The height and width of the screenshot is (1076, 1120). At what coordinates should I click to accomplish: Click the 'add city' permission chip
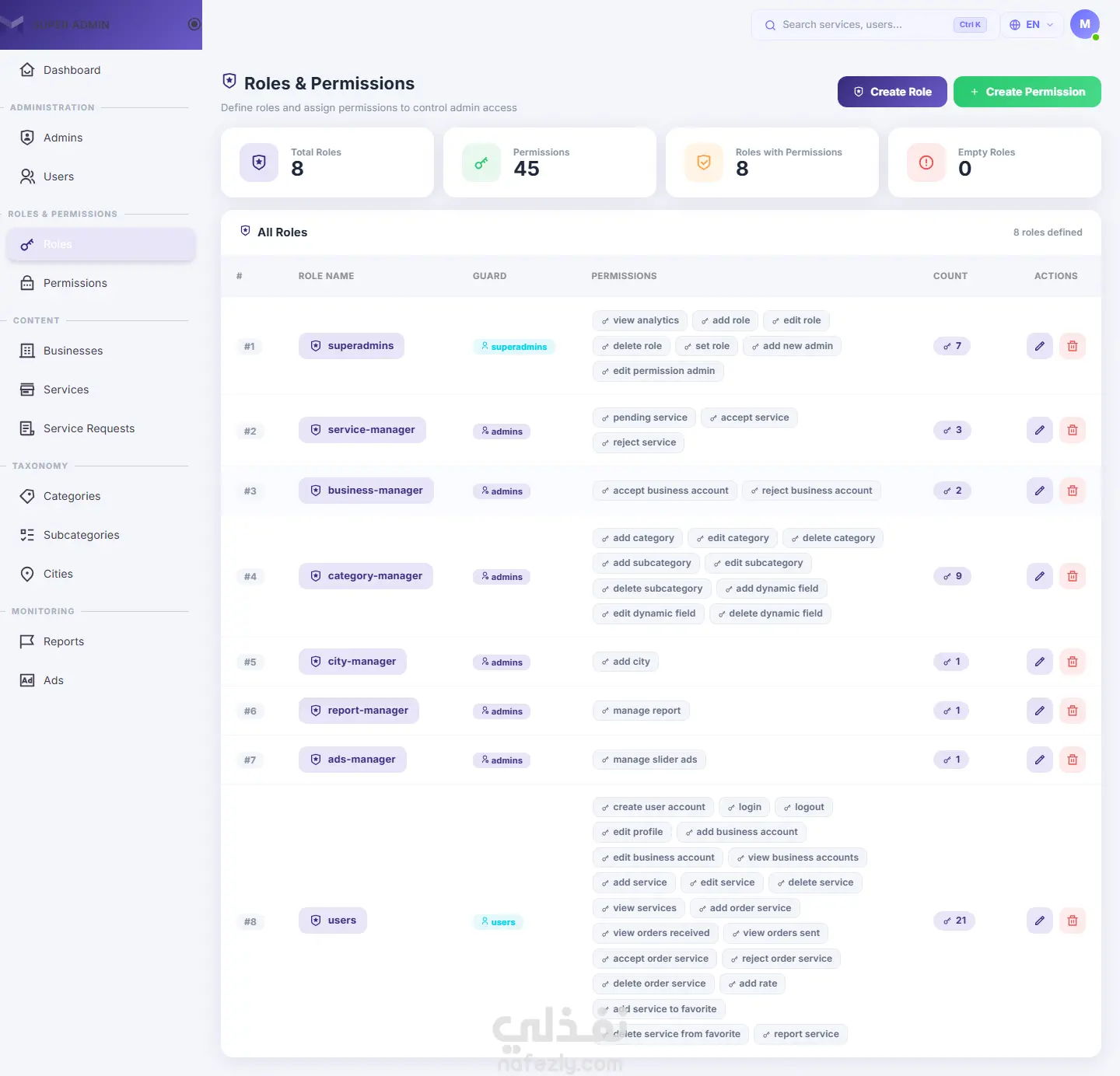pos(625,662)
